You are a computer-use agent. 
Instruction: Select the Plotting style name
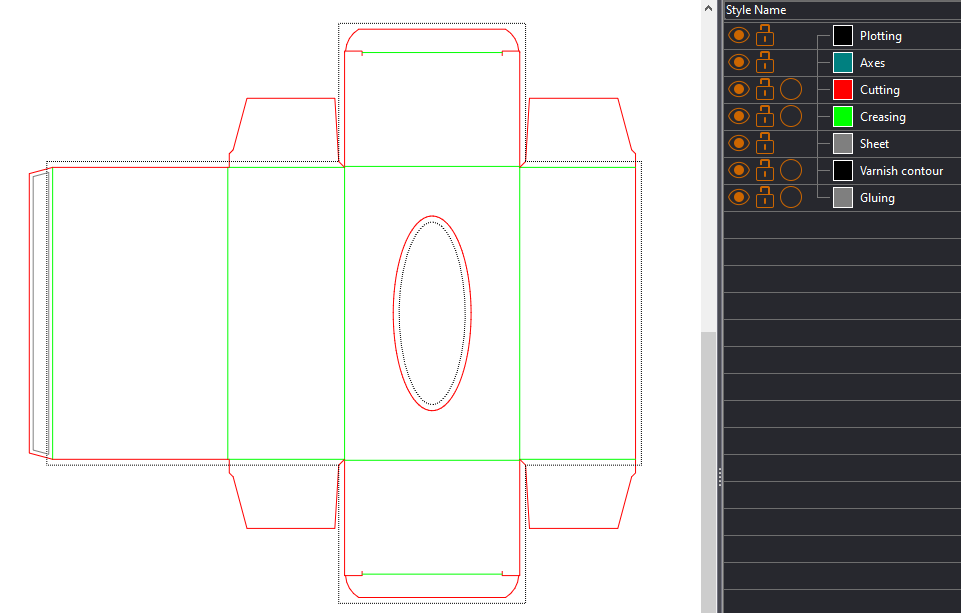click(x=881, y=36)
